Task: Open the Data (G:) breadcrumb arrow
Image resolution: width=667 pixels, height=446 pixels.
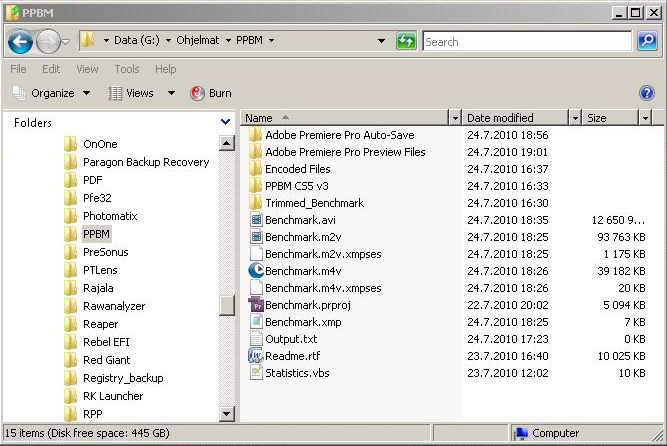Action: (168, 40)
